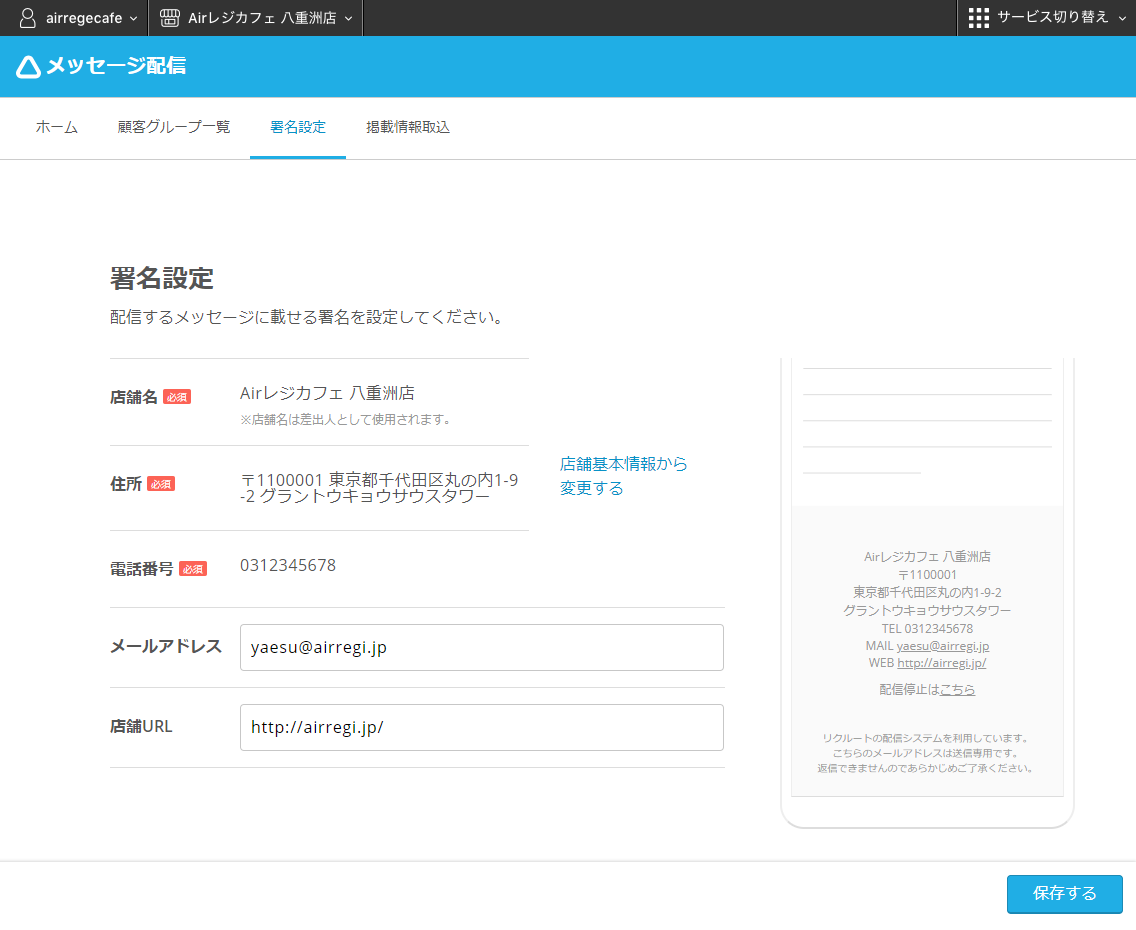Click the 店舗URL field label
The width and height of the screenshot is (1136, 930).
click(141, 726)
